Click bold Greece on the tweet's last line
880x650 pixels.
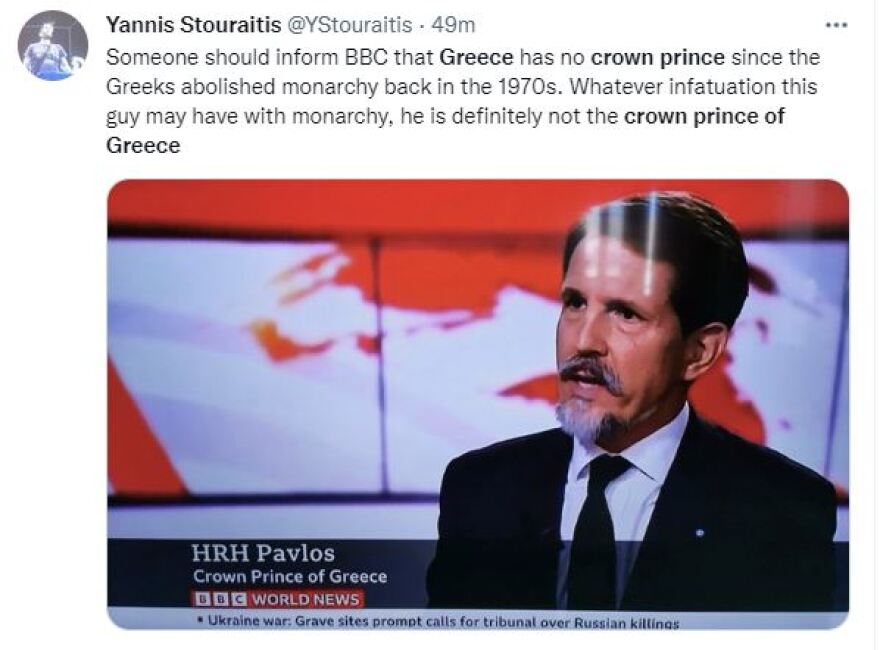(x=143, y=145)
